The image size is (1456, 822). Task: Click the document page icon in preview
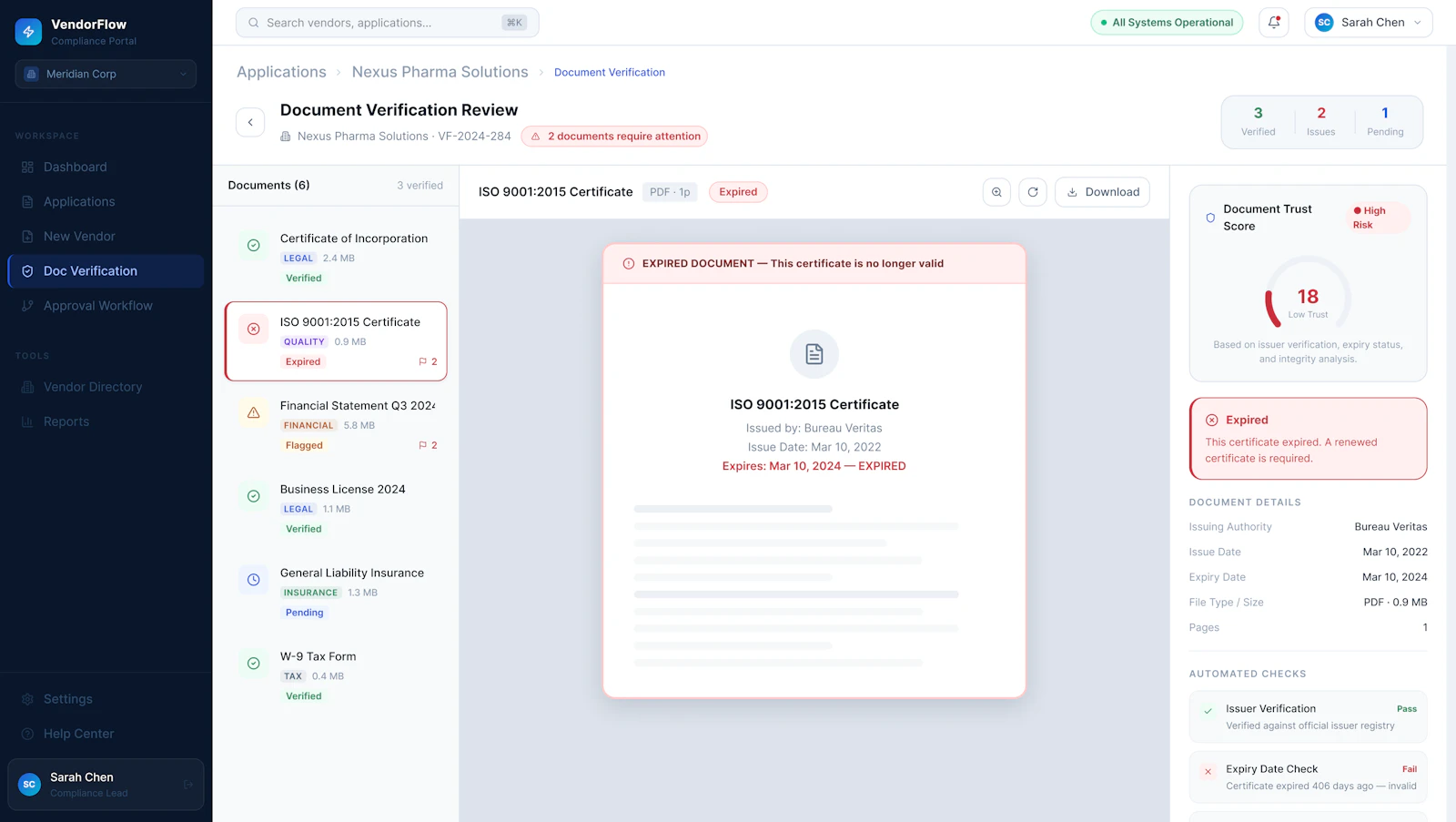pos(814,354)
